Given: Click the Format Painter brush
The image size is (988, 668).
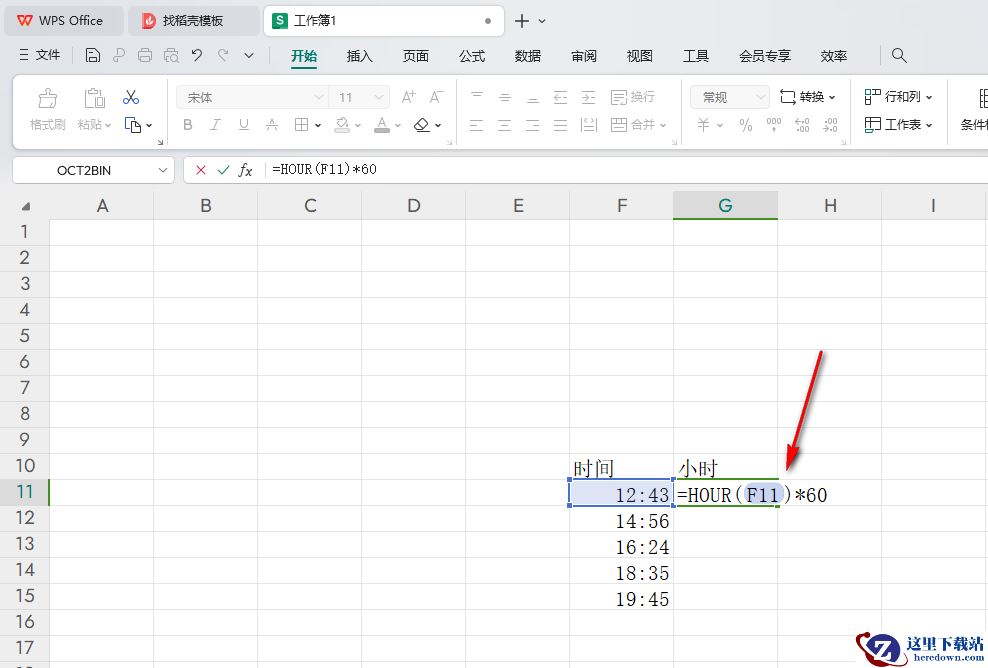Looking at the screenshot, I should (48, 98).
